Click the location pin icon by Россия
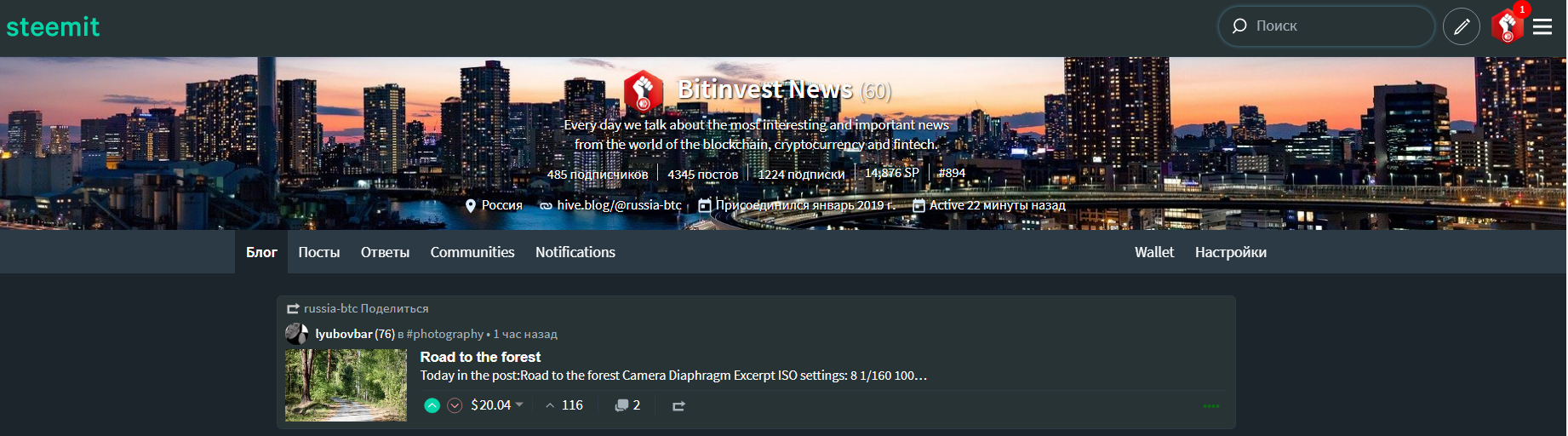The image size is (1568, 436). point(471,205)
